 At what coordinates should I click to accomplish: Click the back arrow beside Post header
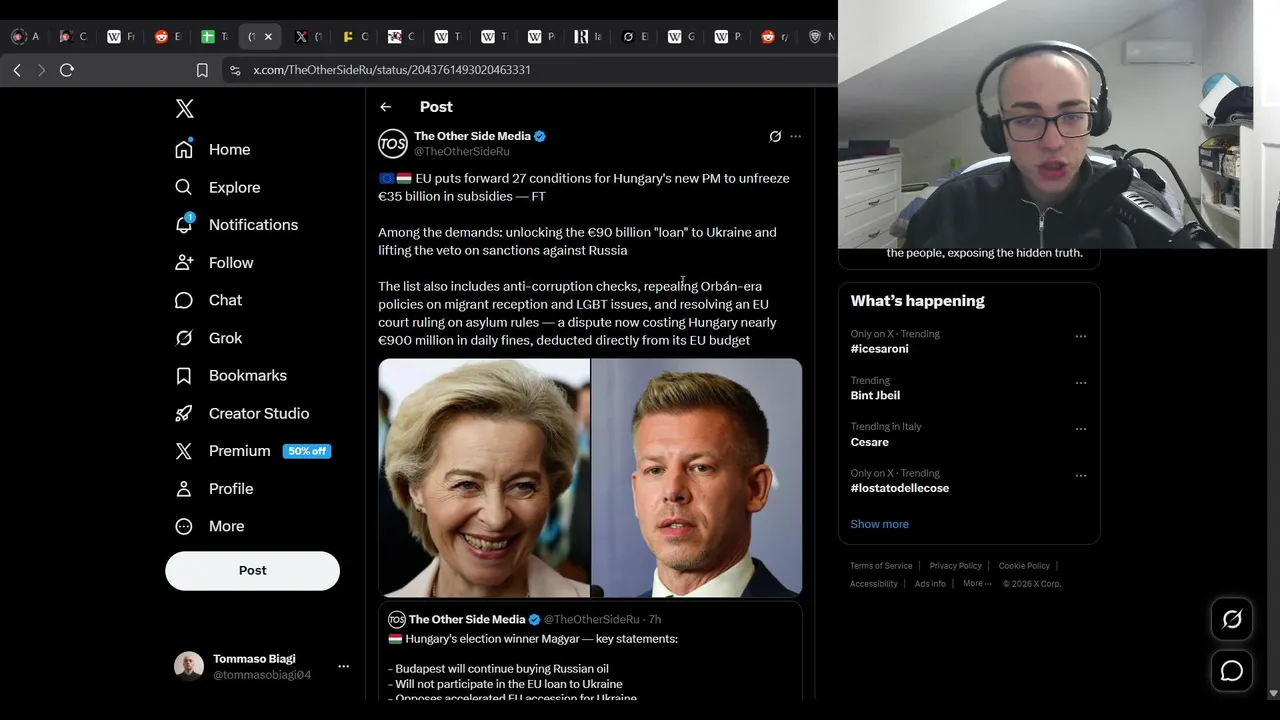tap(386, 107)
